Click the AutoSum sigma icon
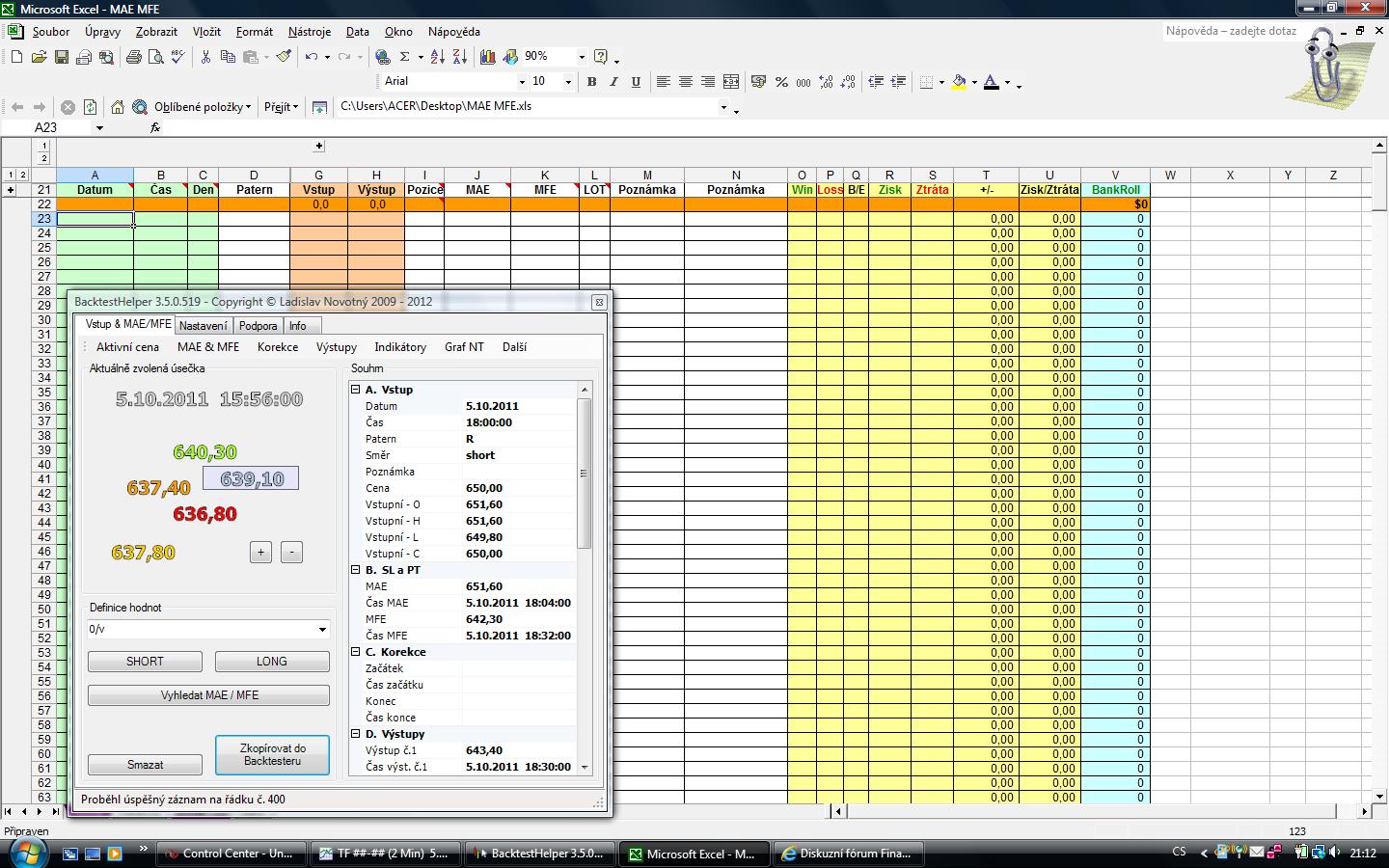The image size is (1389, 868). tap(405, 57)
